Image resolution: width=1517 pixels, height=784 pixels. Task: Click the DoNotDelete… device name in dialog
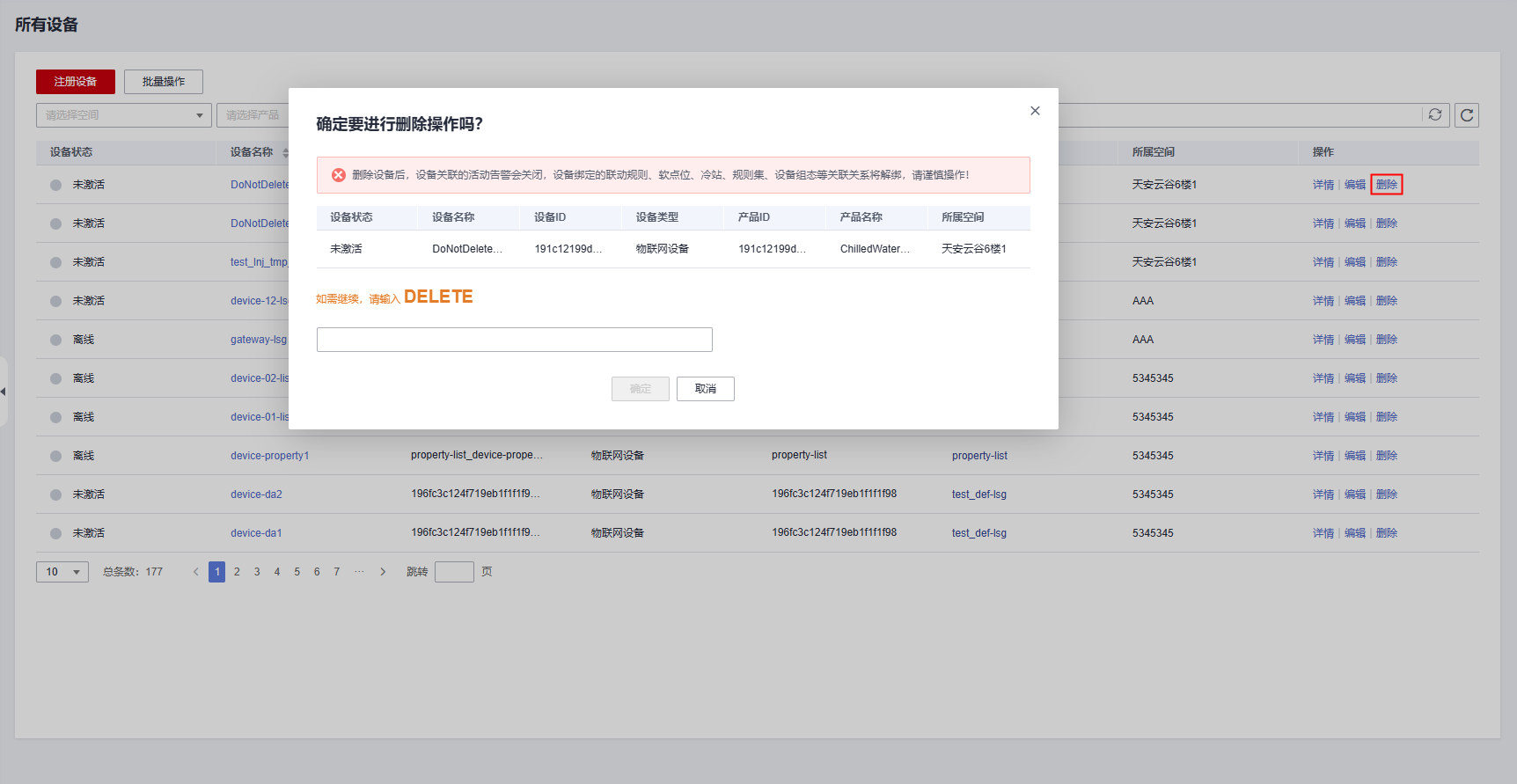pos(467,249)
